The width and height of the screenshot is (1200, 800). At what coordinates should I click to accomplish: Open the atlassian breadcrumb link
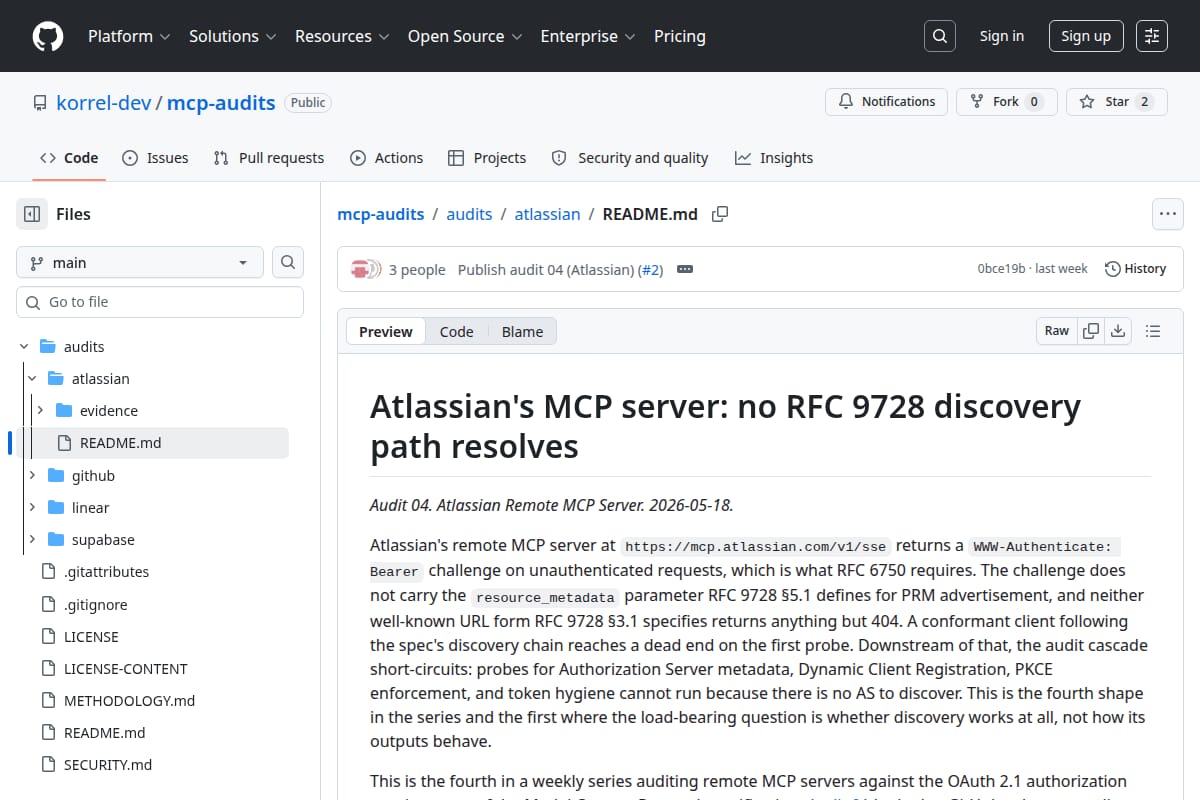(x=547, y=214)
